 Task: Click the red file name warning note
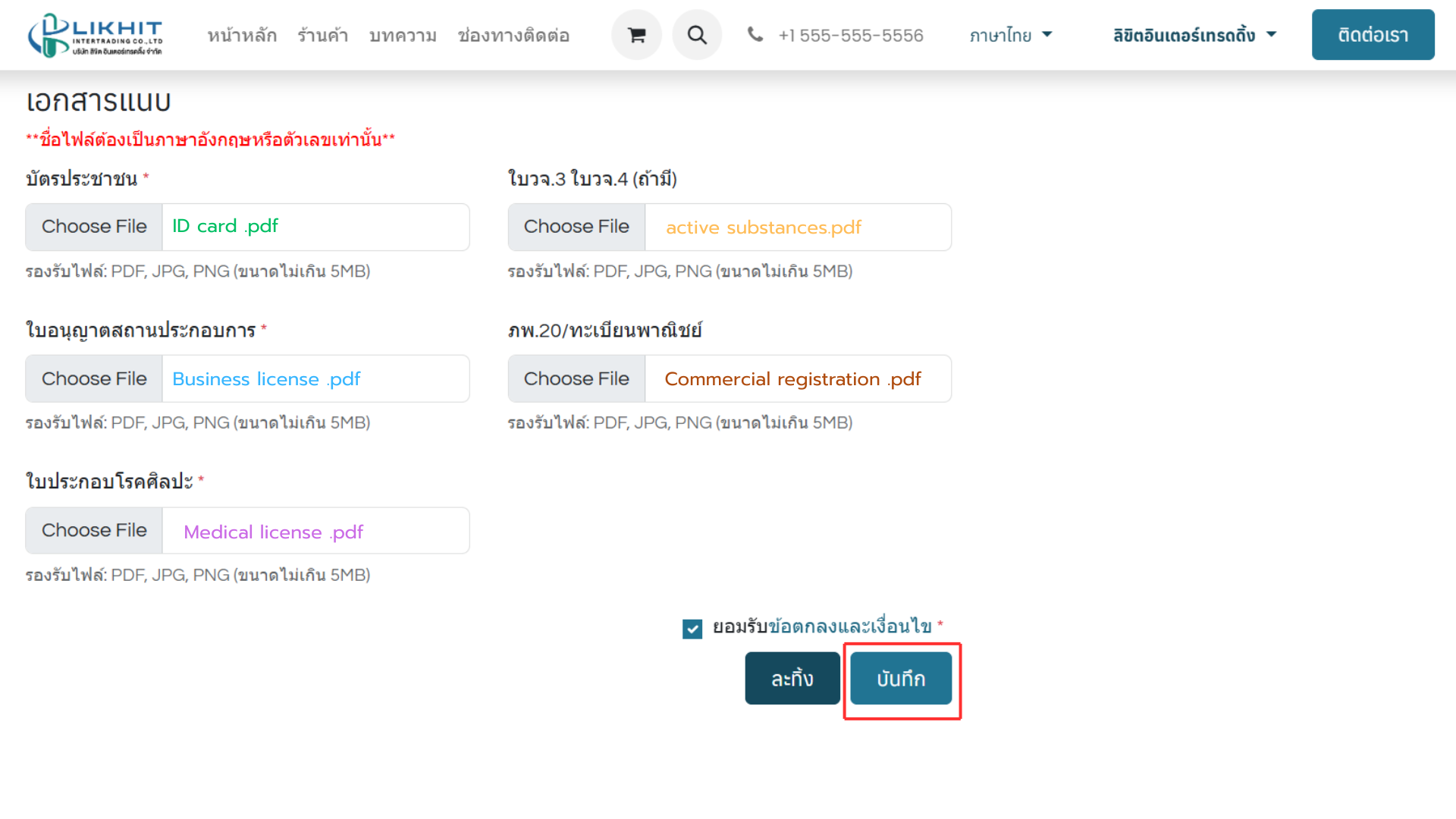click(211, 140)
